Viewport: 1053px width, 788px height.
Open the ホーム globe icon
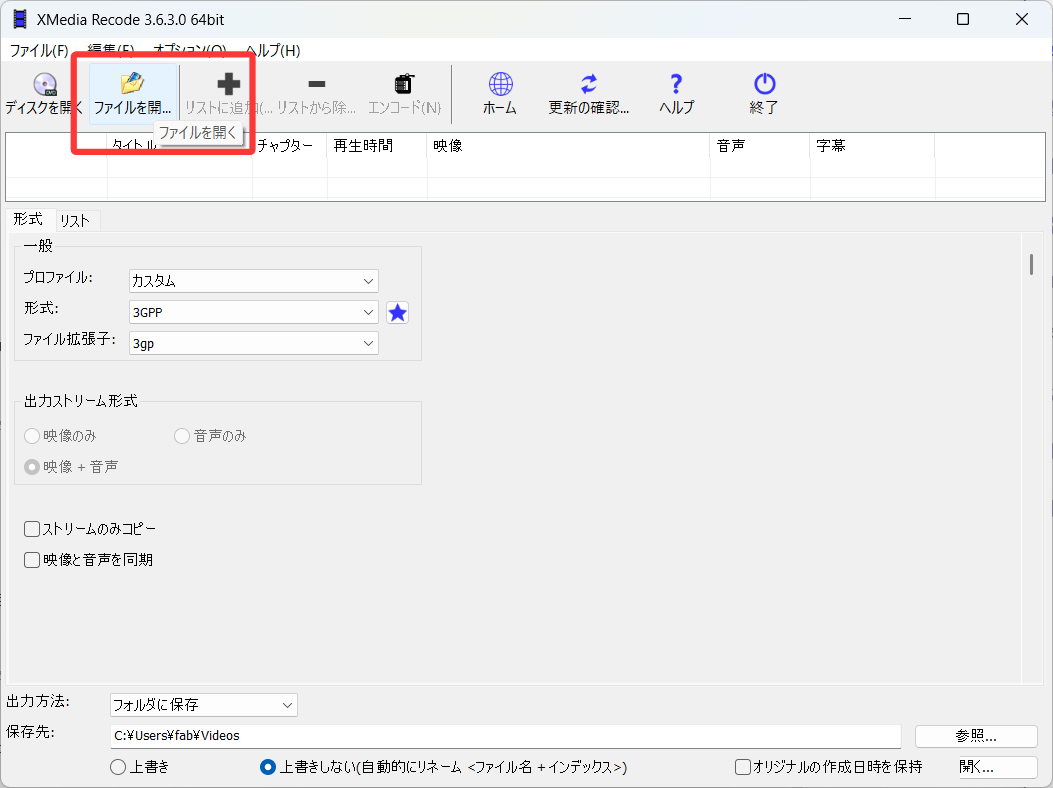pyautogui.click(x=500, y=84)
